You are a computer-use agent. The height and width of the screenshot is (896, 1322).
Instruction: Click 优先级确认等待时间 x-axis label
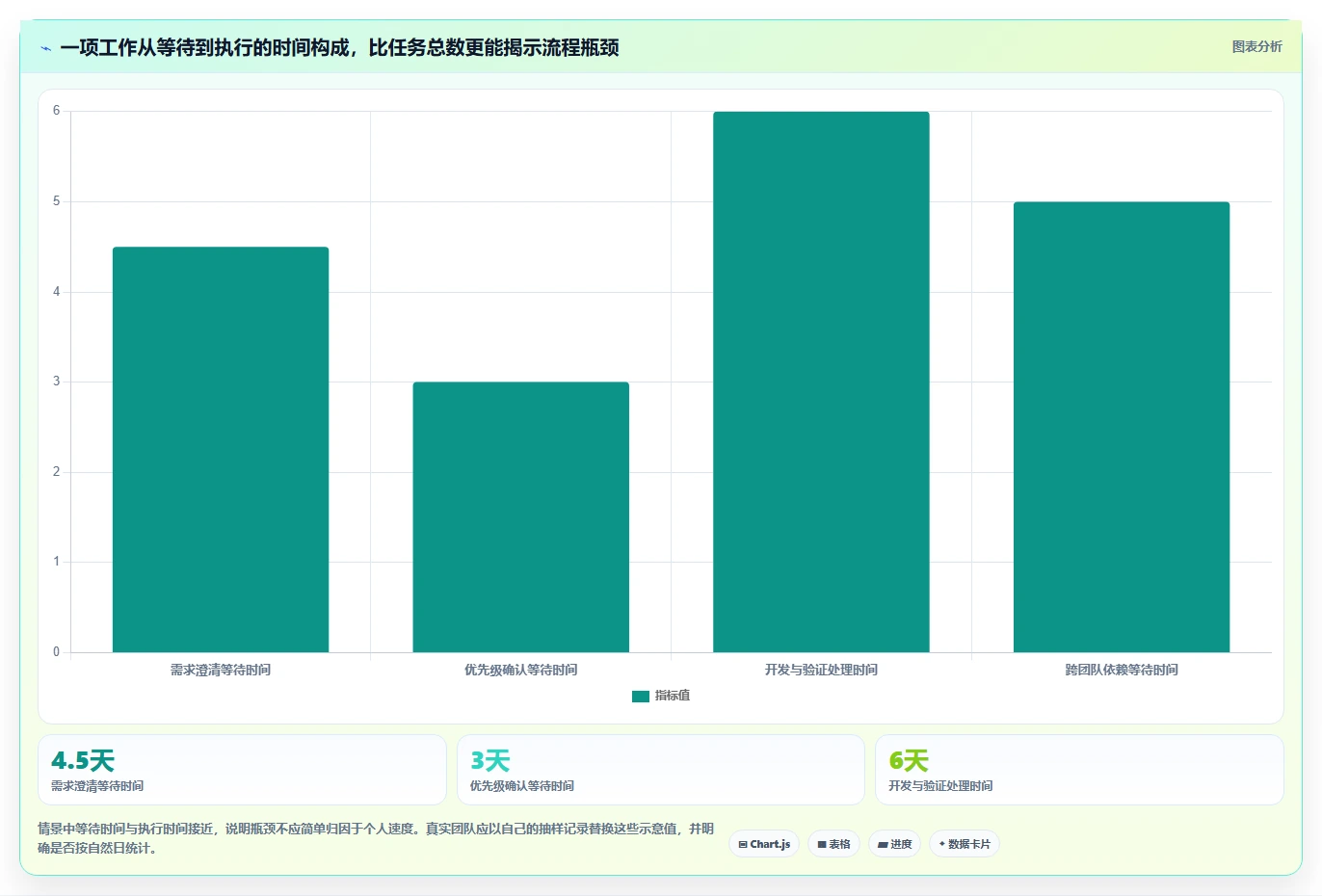(521, 670)
